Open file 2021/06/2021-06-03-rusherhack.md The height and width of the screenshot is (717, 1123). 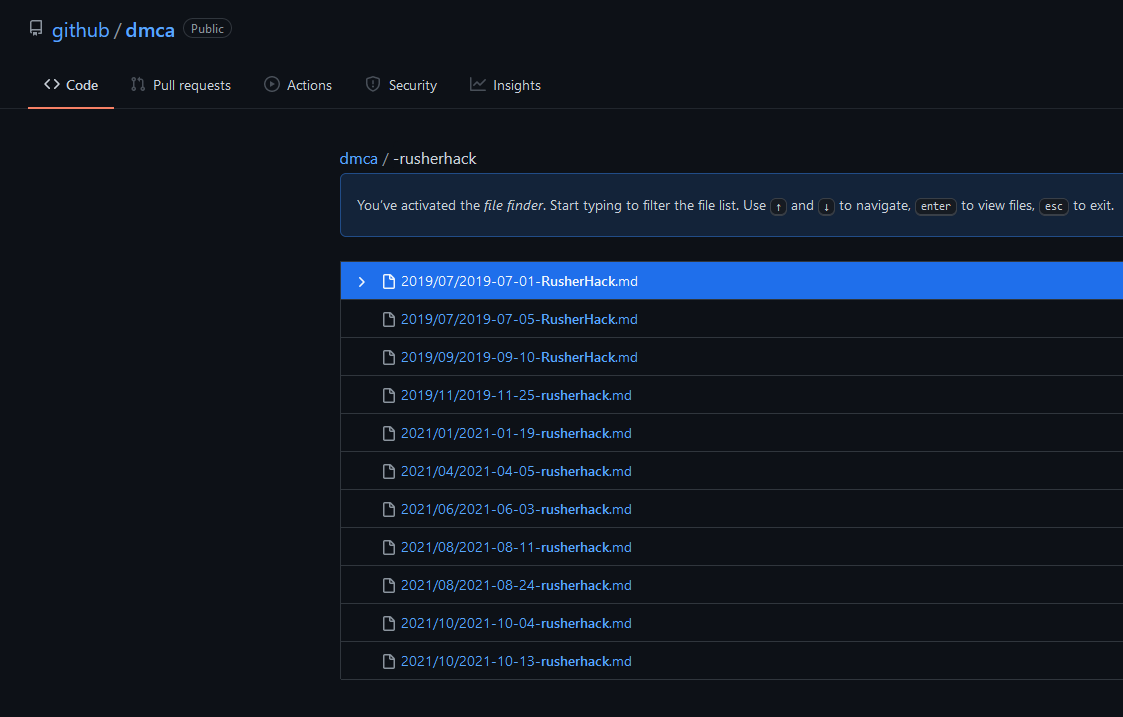516,509
